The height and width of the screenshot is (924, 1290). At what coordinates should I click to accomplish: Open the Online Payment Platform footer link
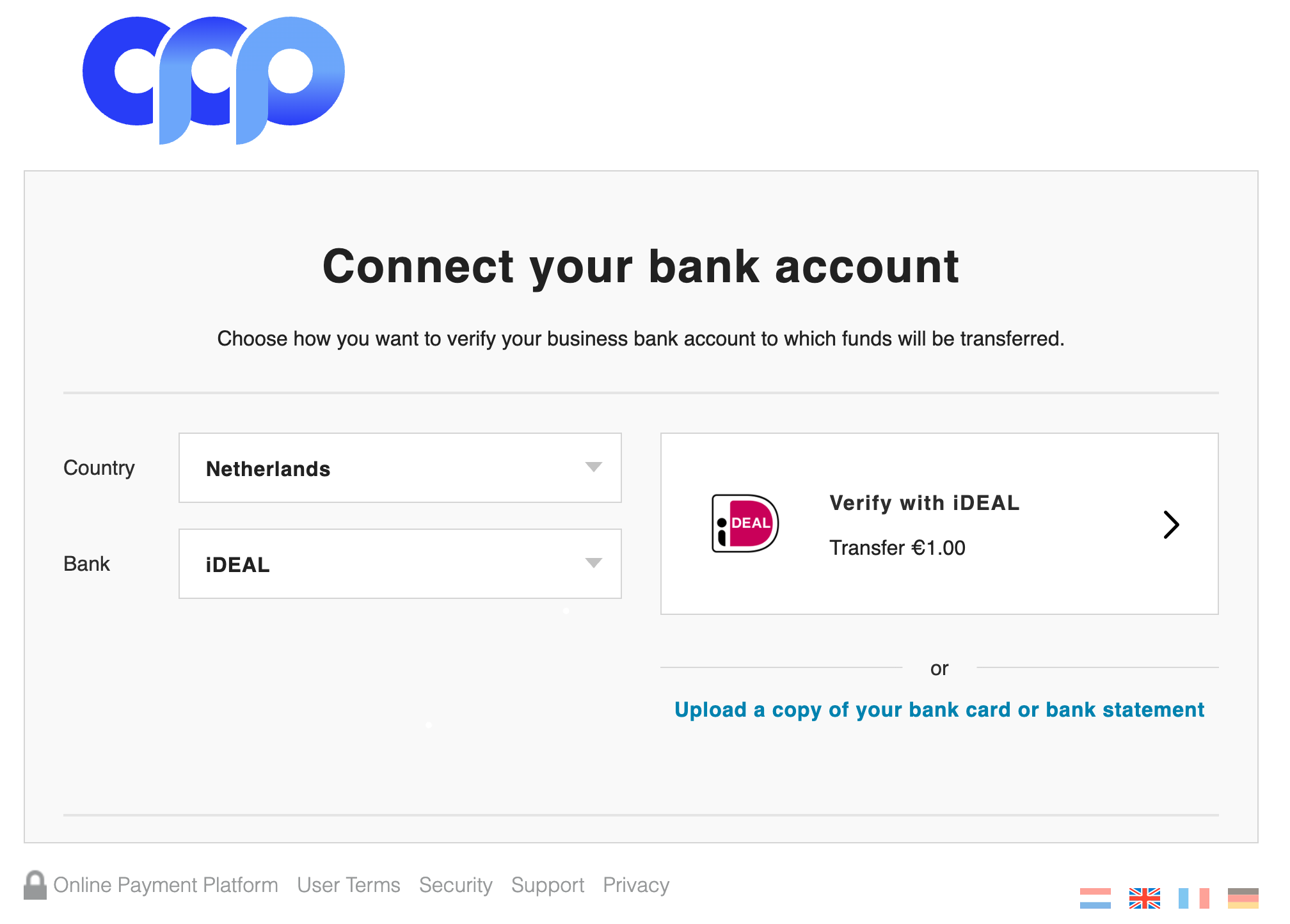point(166,885)
